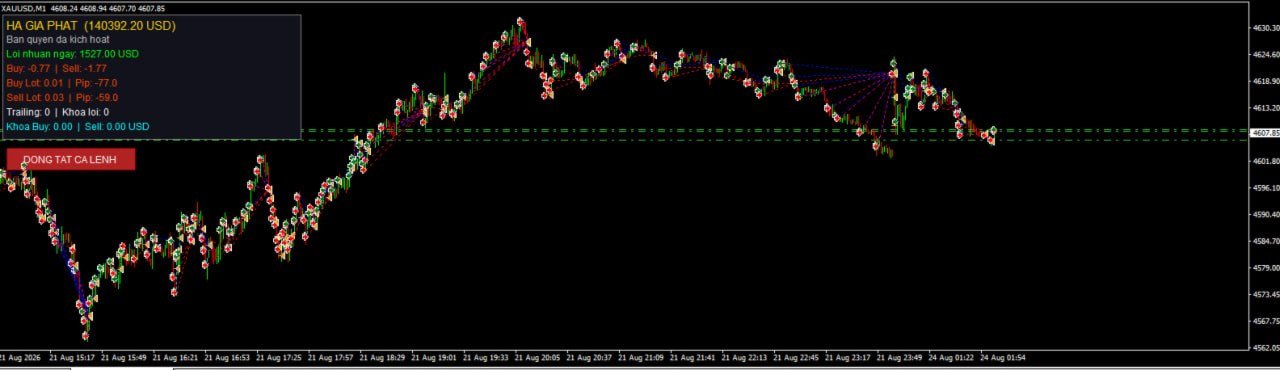Select the trade arrow at the chart's highest peak
This screenshot has height=370, width=1280.
coord(520,22)
